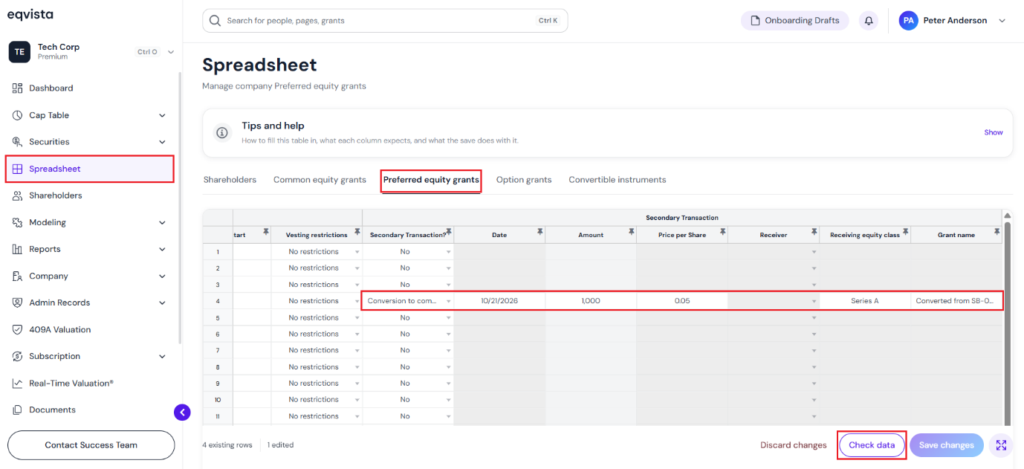
Task: Click the Tips and help info icon
Action: coord(222,133)
